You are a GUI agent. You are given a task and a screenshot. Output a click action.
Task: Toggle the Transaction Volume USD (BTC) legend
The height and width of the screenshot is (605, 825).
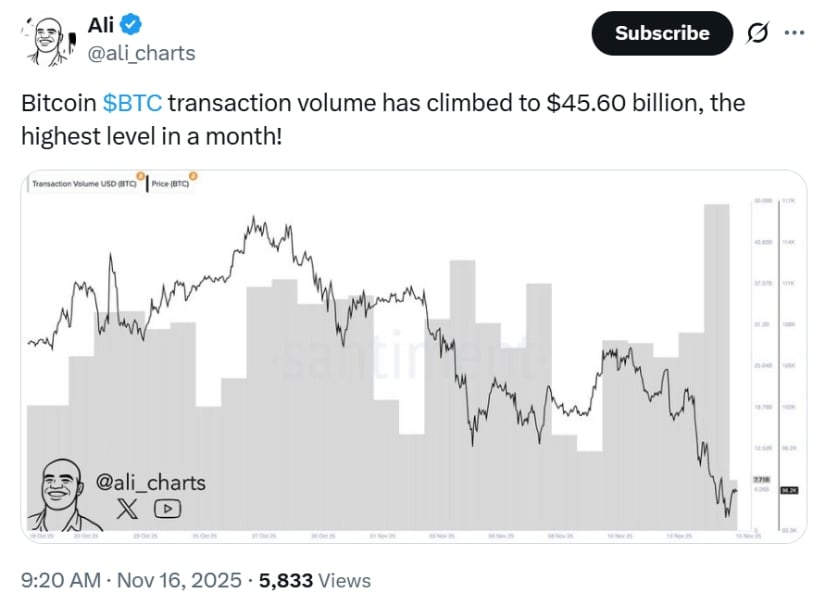85,183
